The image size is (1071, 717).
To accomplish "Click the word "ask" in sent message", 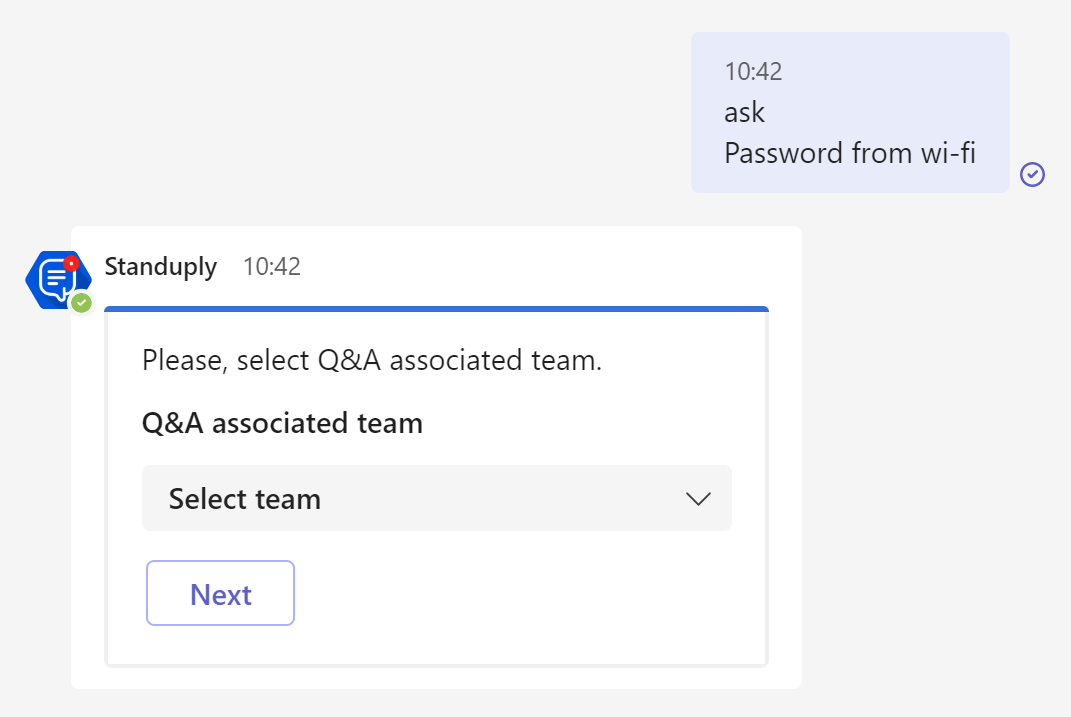I will pyautogui.click(x=744, y=112).
